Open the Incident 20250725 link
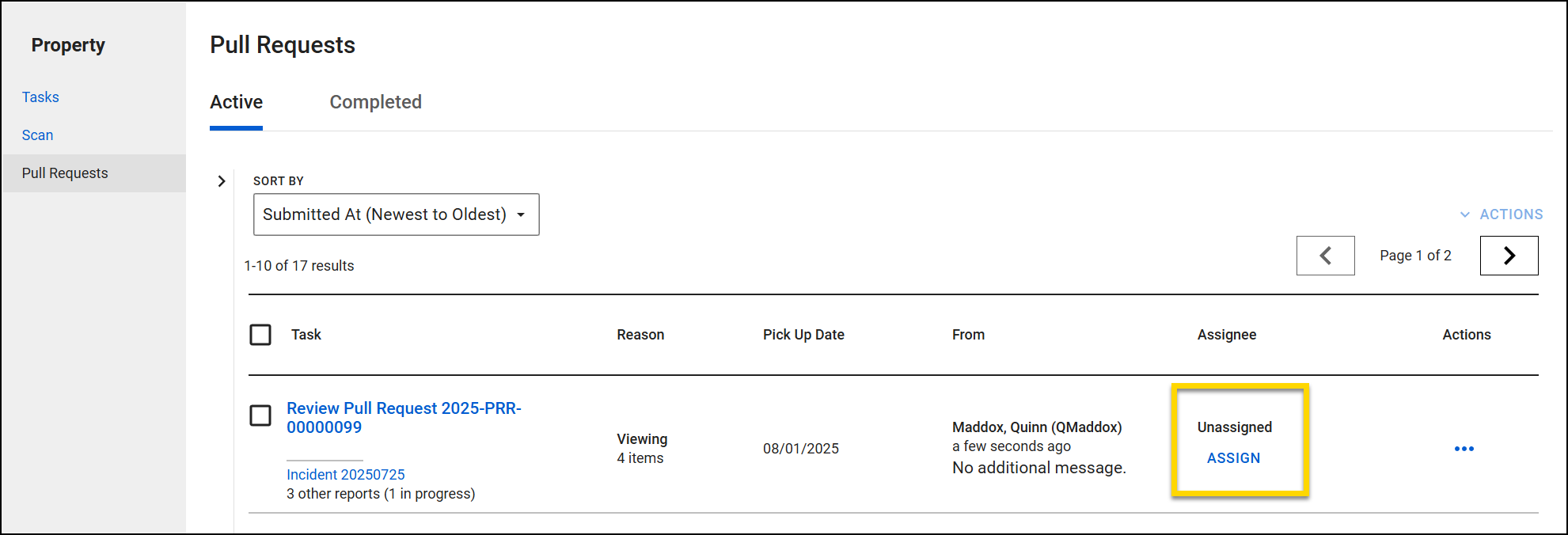 (345, 475)
